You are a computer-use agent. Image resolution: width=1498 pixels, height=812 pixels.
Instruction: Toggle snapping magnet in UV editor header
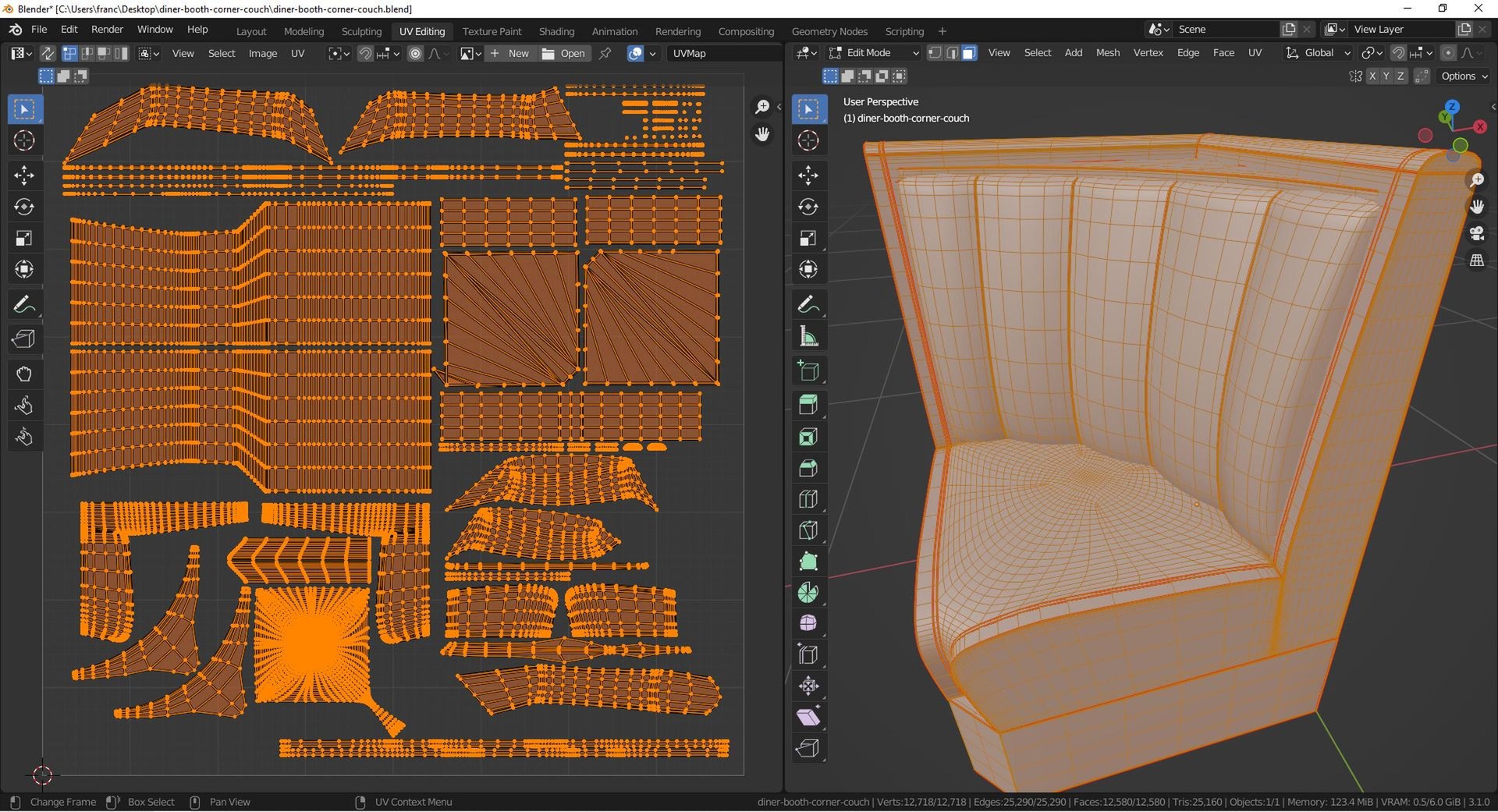click(x=365, y=53)
